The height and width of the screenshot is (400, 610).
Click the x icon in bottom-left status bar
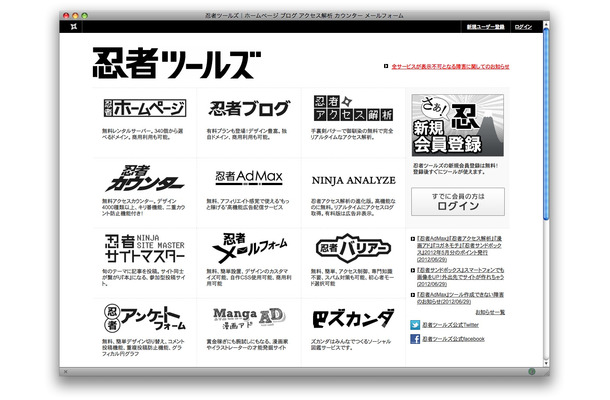pyautogui.click(x=65, y=372)
